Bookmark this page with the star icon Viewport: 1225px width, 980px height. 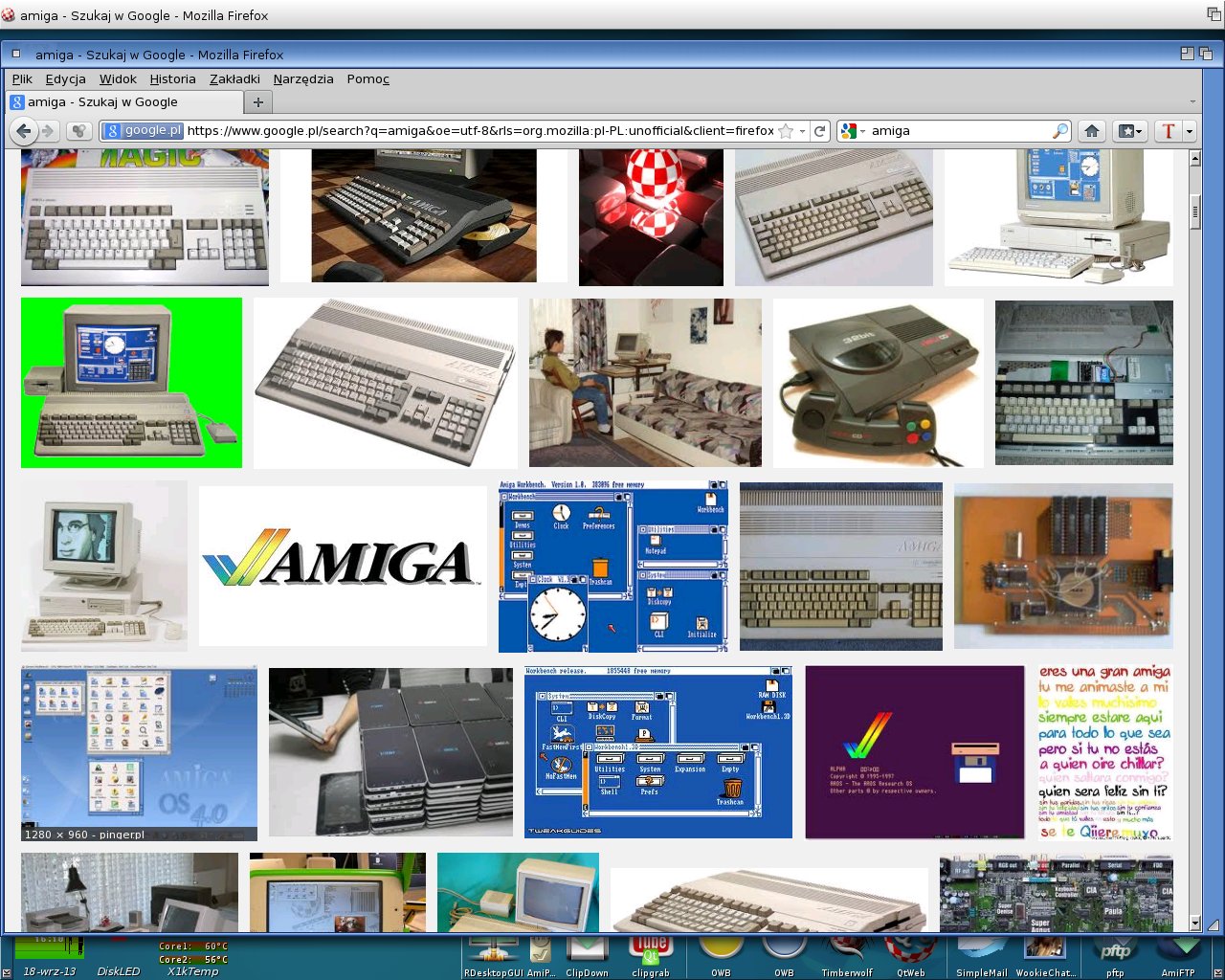[x=786, y=131]
